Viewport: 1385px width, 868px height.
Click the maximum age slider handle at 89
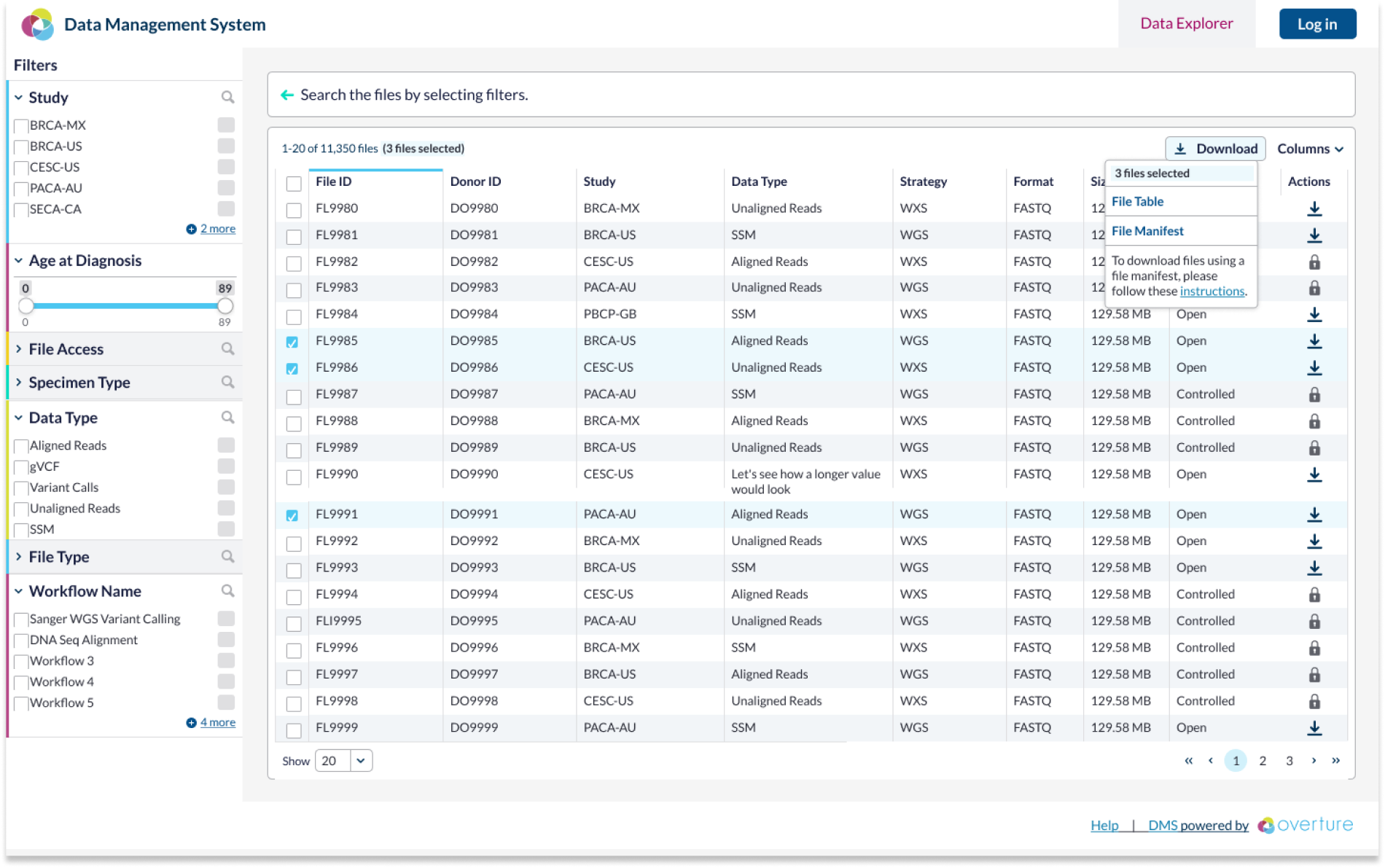225,305
